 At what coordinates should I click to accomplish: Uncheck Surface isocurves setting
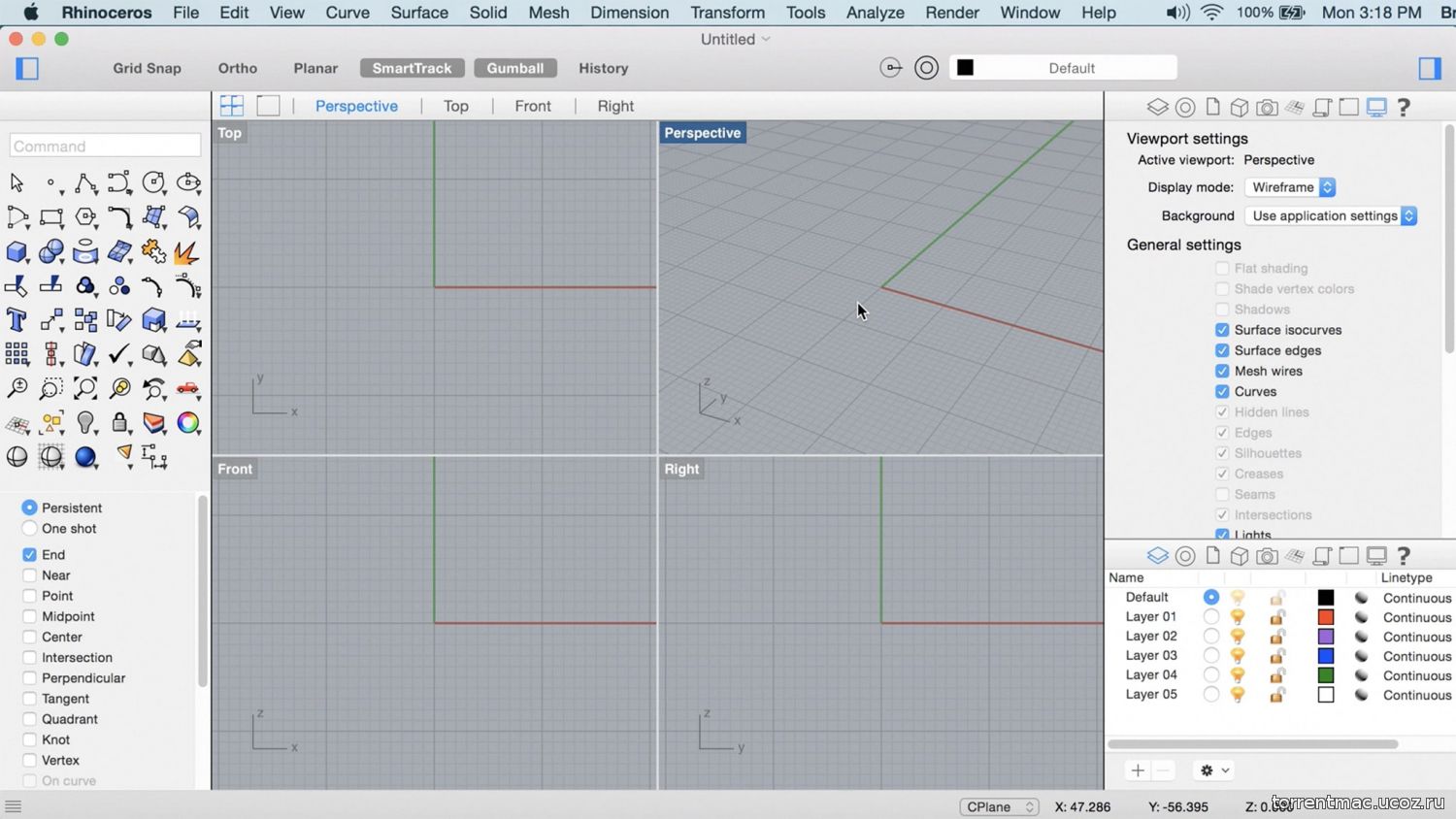(x=1222, y=330)
